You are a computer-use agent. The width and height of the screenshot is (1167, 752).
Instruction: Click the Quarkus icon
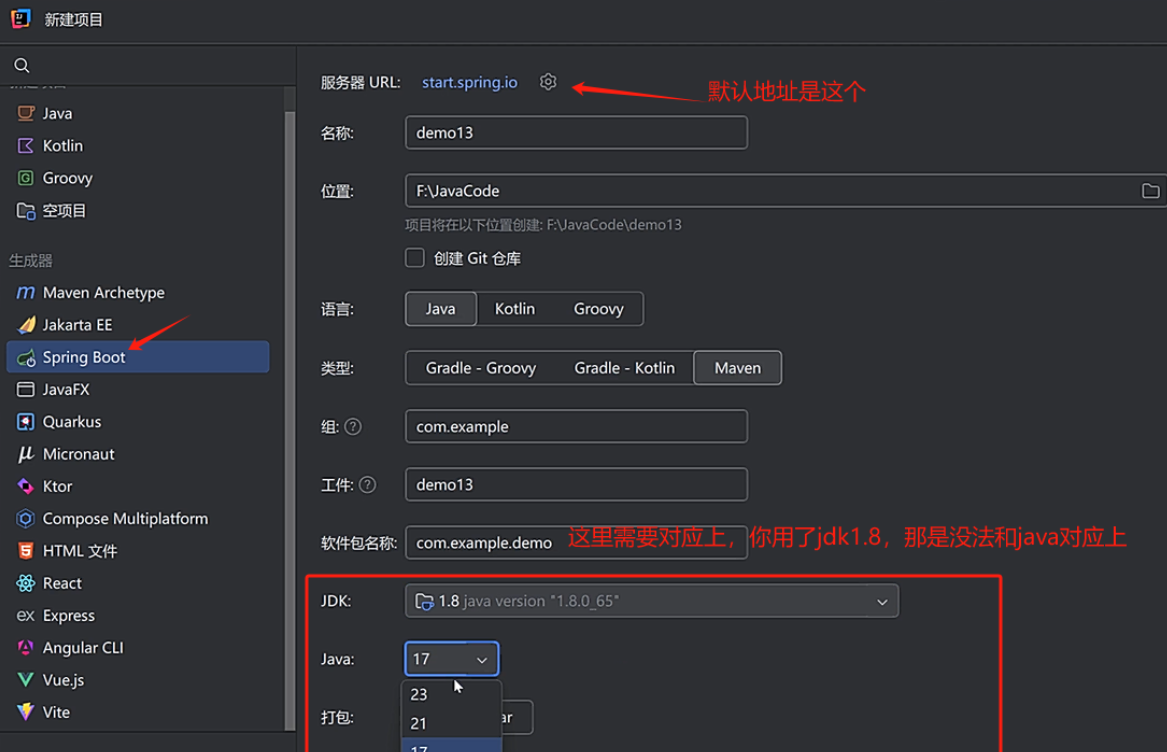point(25,421)
